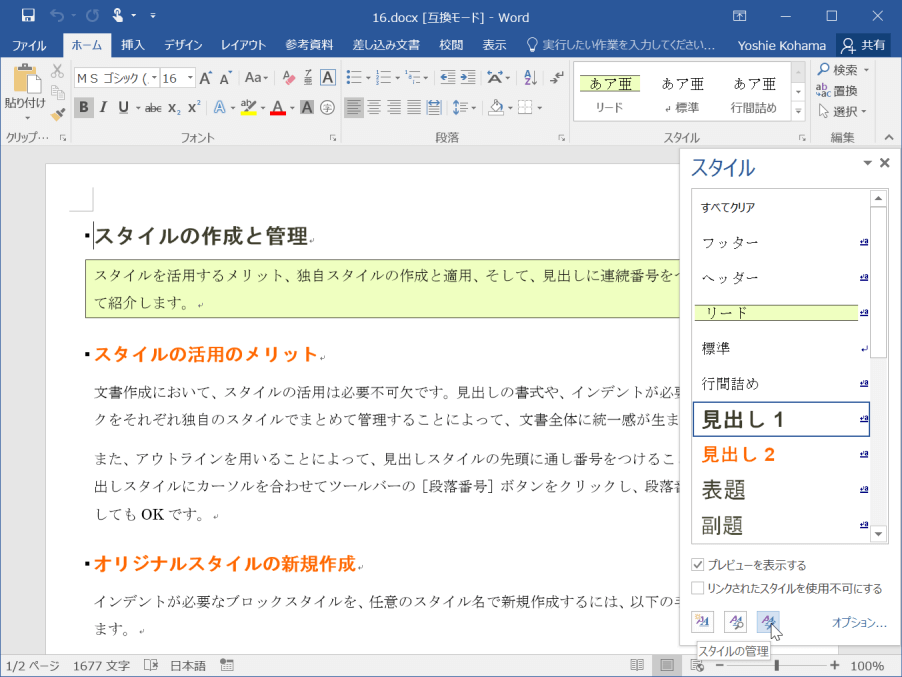Click the yellow text highlight color button
902x677 pixels.
[x=249, y=108]
